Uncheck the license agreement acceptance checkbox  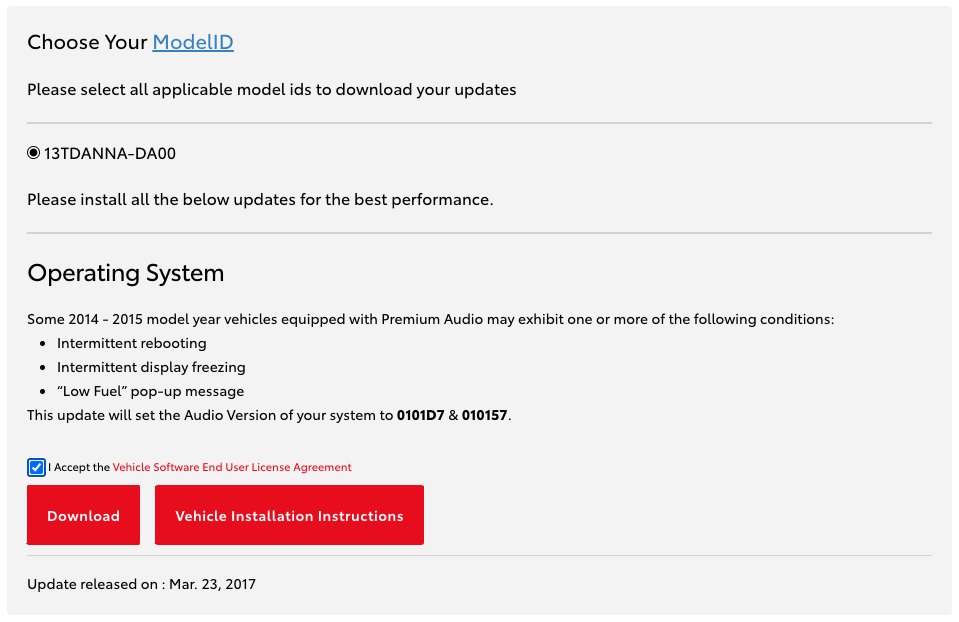36,467
